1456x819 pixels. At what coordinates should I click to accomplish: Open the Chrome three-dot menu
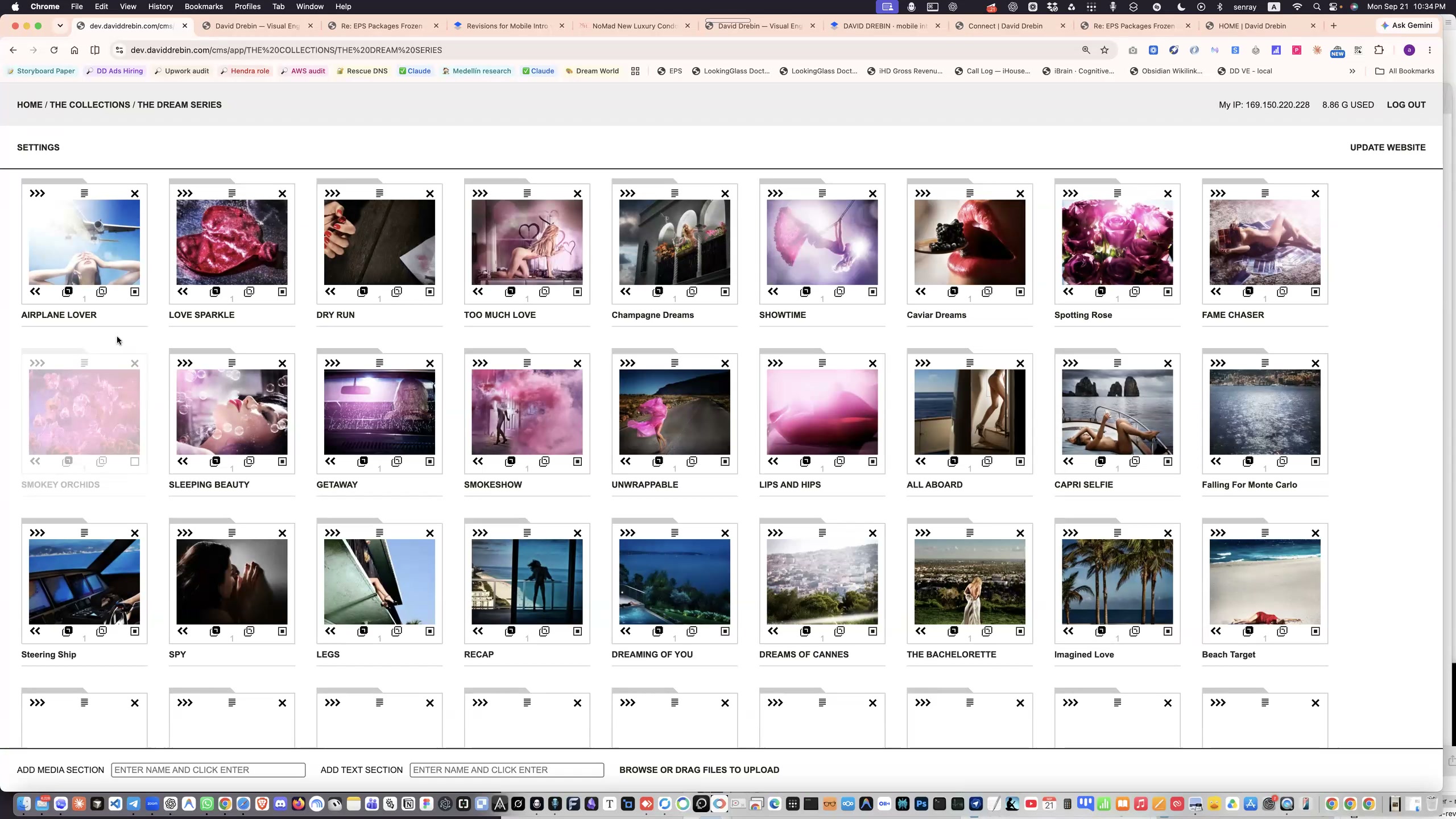click(x=1430, y=50)
